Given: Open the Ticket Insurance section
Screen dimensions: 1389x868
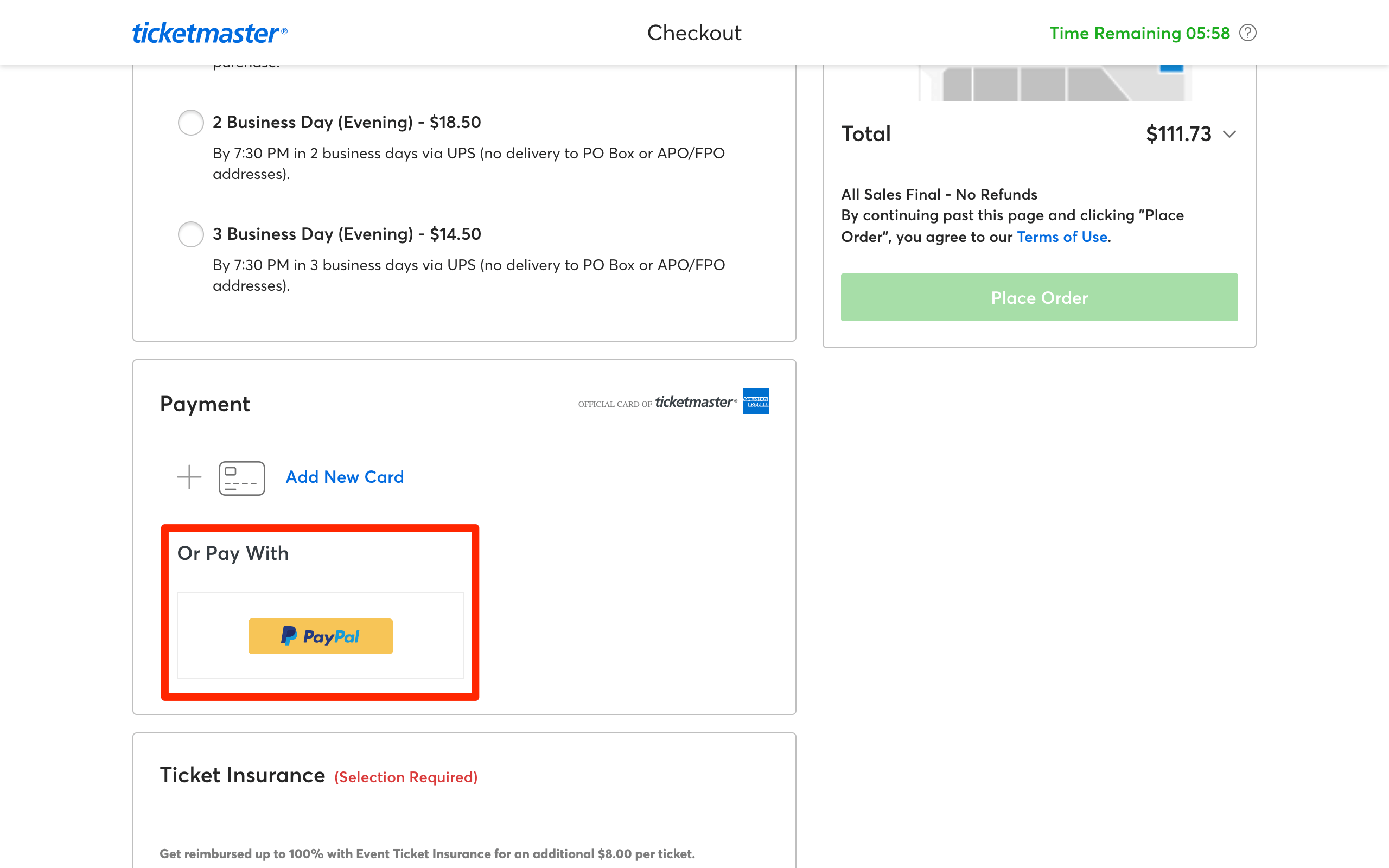Looking at the screenshot, I should point(241,775).
